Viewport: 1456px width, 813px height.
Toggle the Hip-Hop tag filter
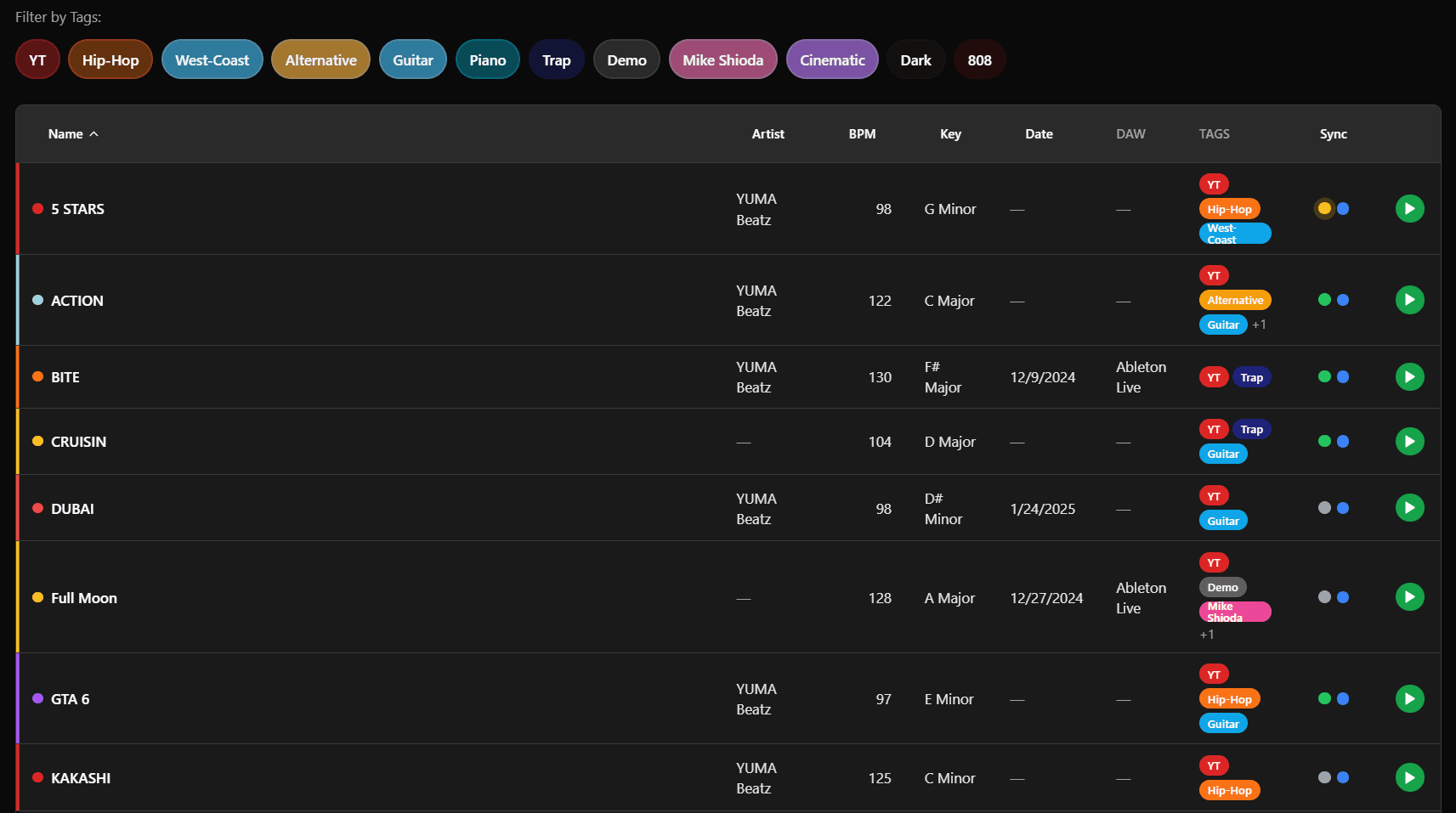pos(110,59)
